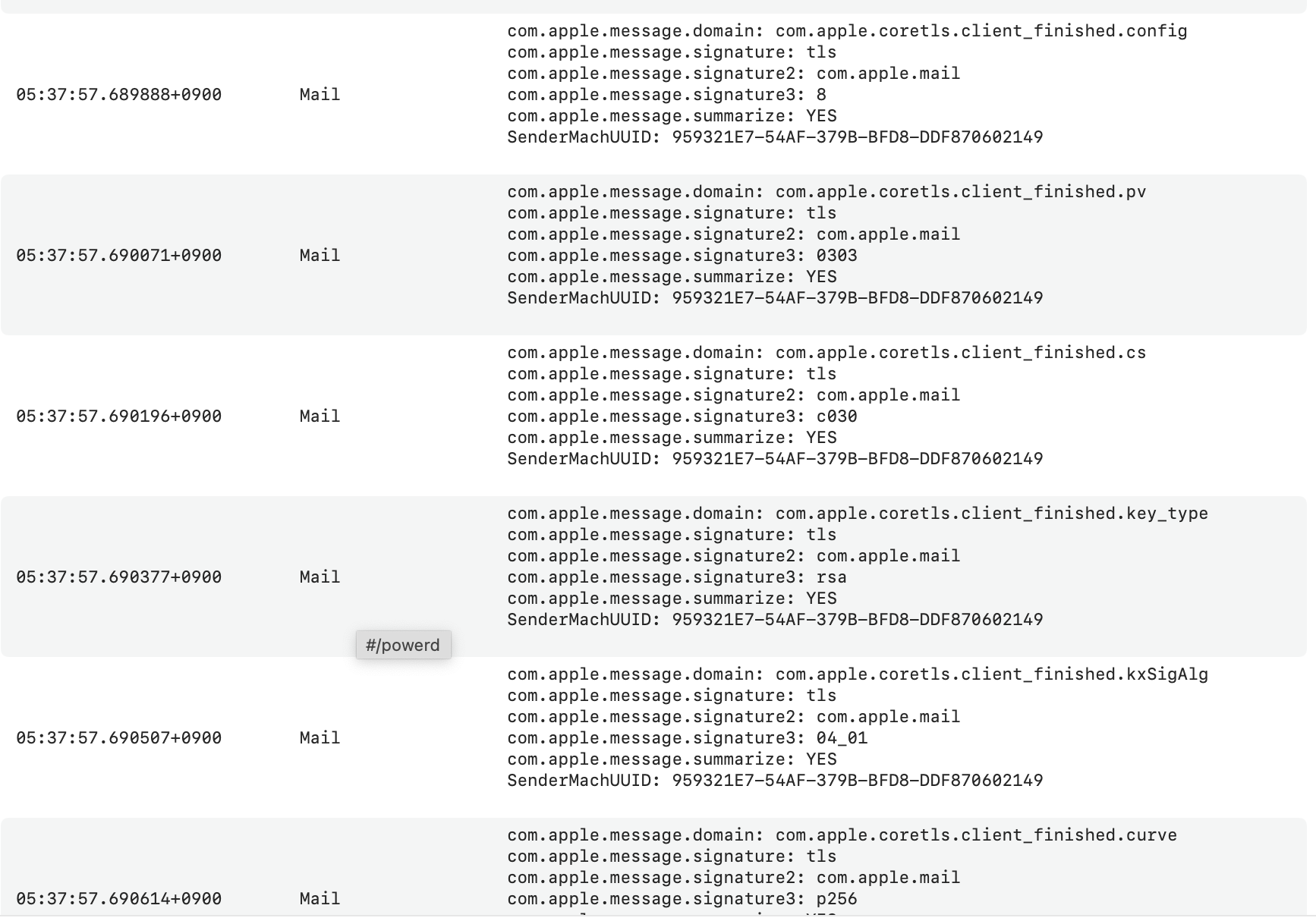This screenshot has width=1316, height=921.
Task: Click timestamp 05:37:57.690377+0900
Action: 119,577
